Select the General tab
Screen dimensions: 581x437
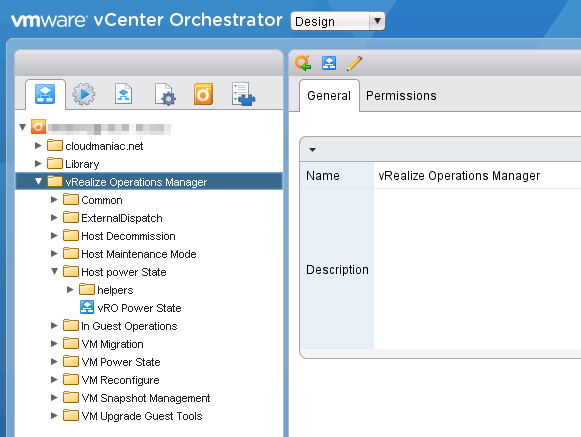click(329, 96)
